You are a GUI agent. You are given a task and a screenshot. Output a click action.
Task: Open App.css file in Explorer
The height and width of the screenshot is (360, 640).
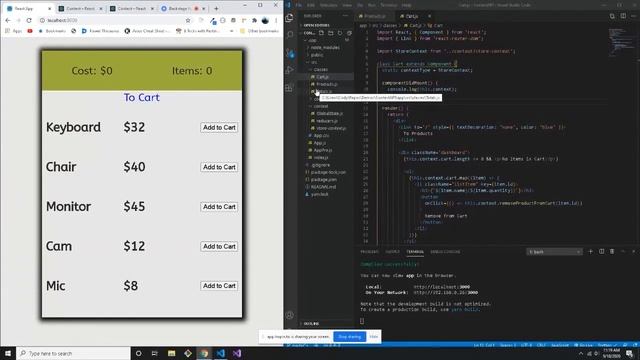point(321,136)
